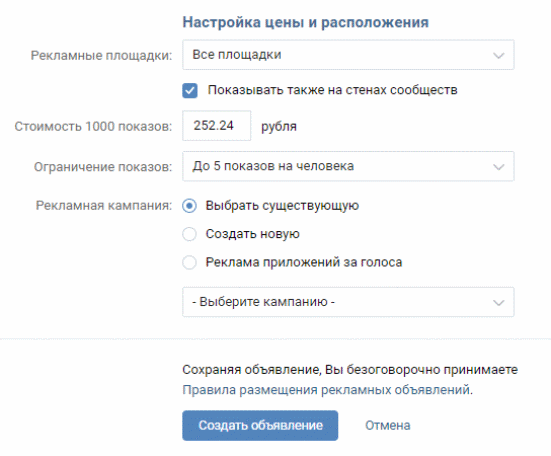Click Реклама приложений за голоса label text

point(304,262)
